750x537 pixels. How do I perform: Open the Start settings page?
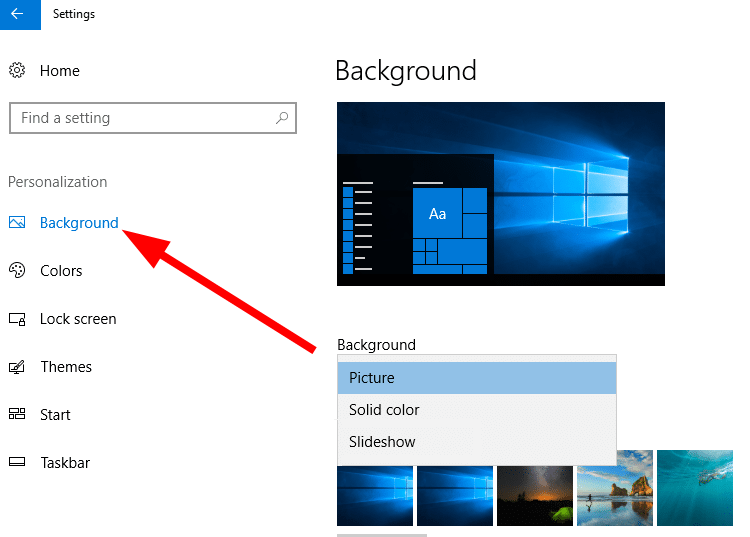point(55,415)
